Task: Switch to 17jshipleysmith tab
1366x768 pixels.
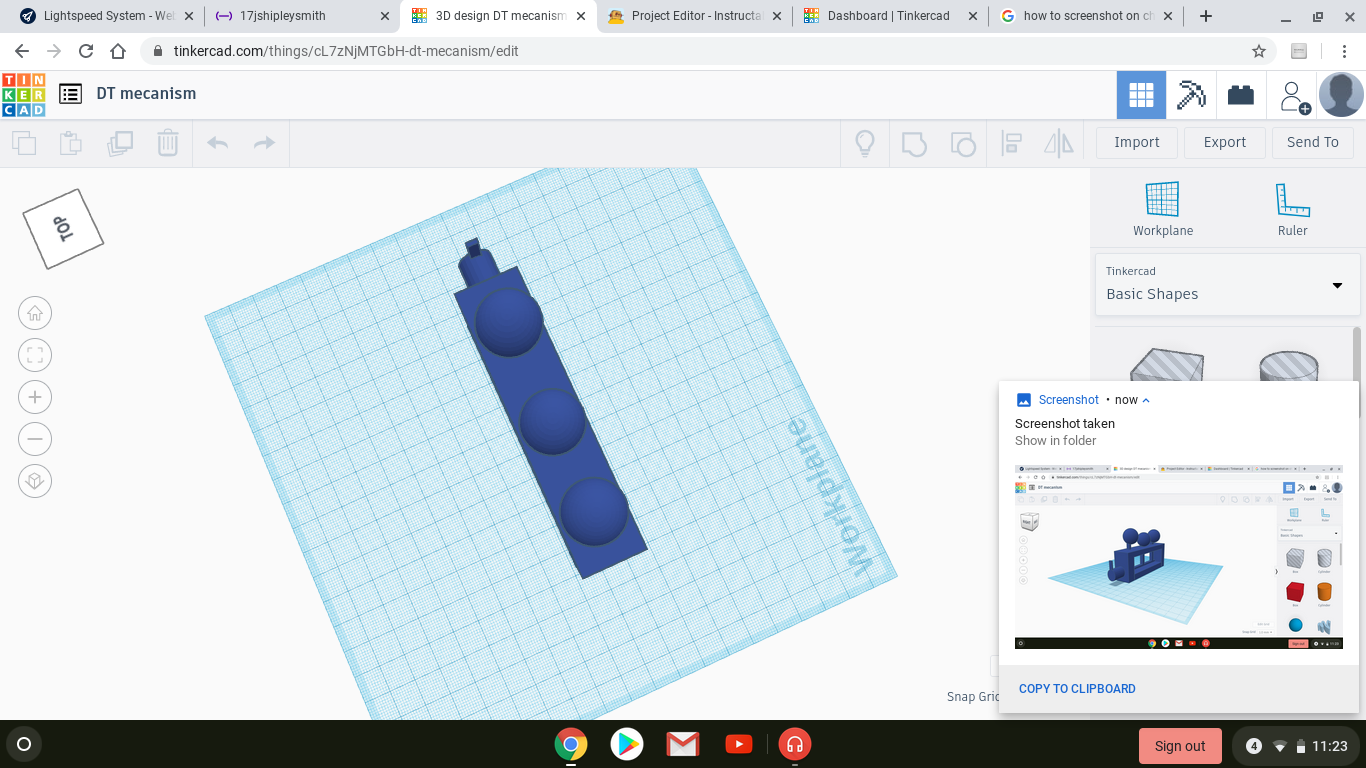Action: click(302, 16)
